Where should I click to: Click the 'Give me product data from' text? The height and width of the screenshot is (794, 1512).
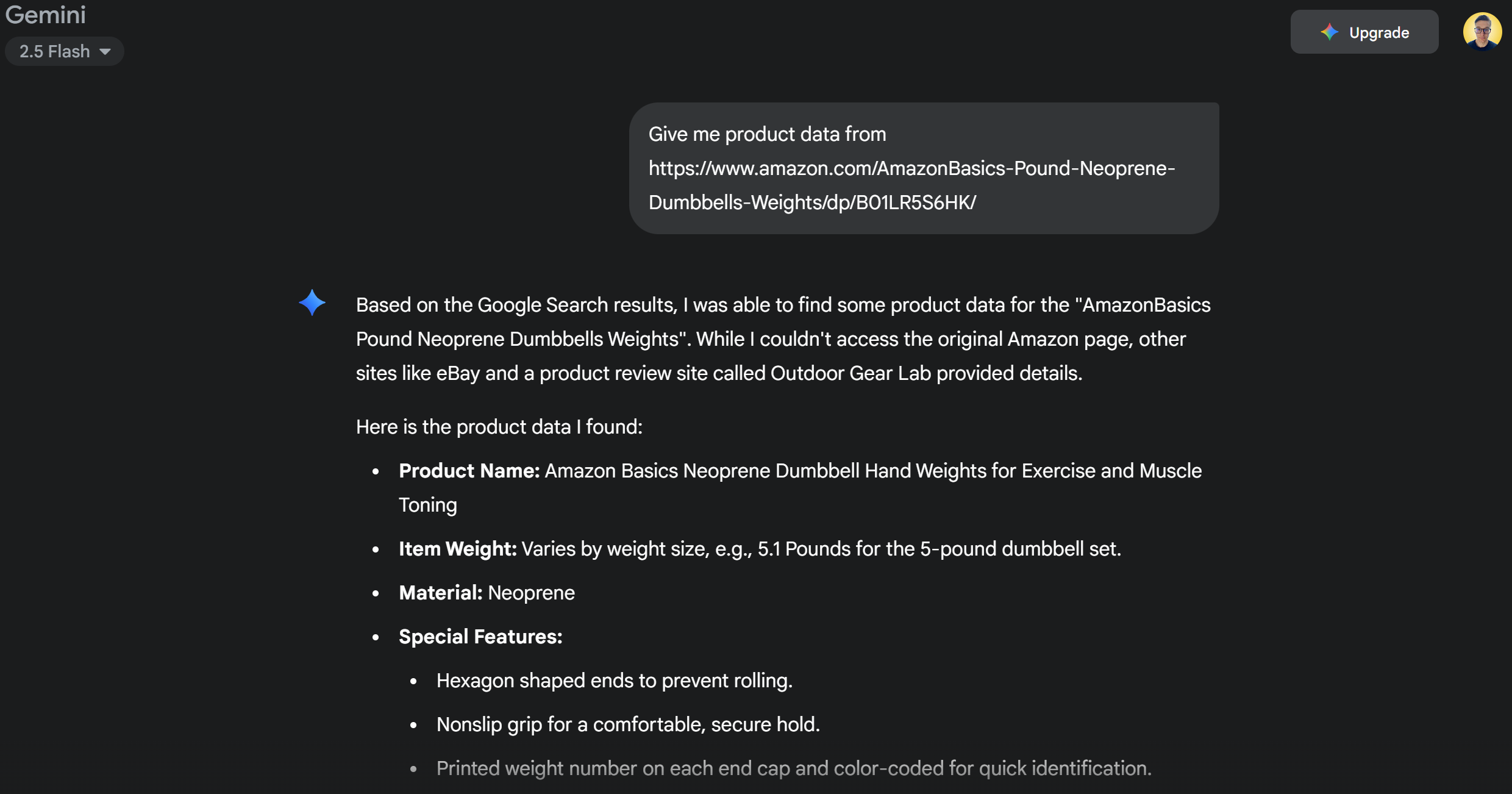click(768, 134)
